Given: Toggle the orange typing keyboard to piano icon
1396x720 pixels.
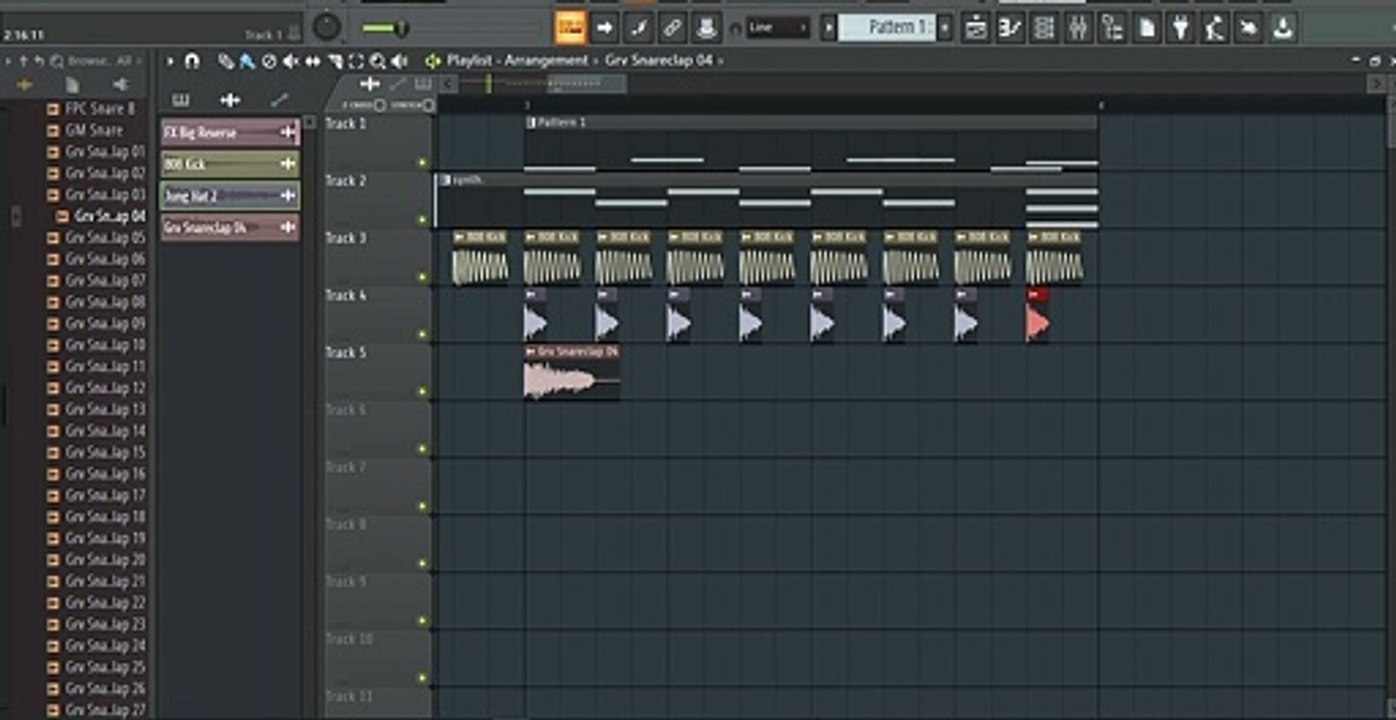Looking at the screenshot, I should click(570, 28).
